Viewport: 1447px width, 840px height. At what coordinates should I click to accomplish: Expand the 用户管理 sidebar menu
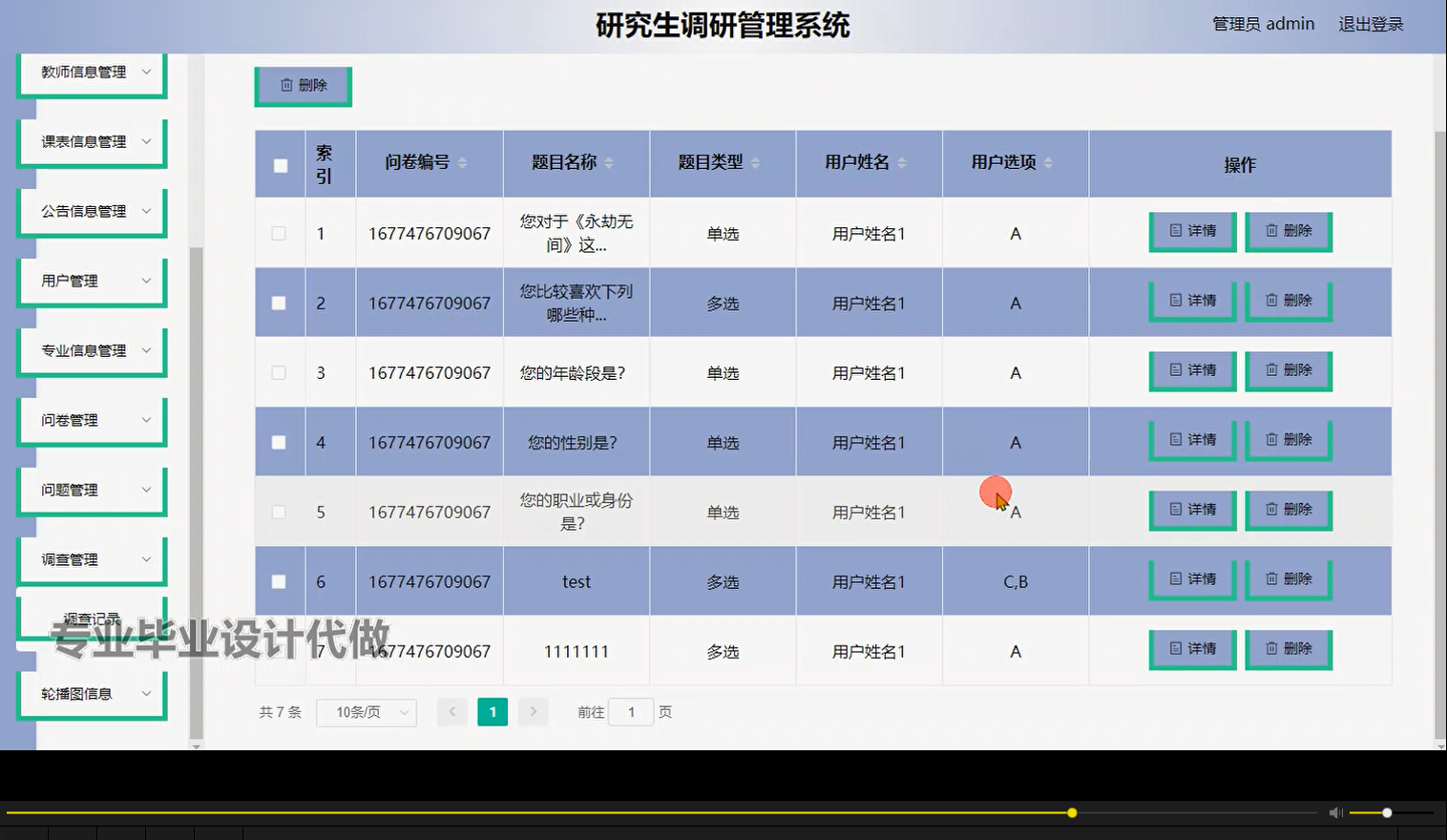[x=92, y=283]
